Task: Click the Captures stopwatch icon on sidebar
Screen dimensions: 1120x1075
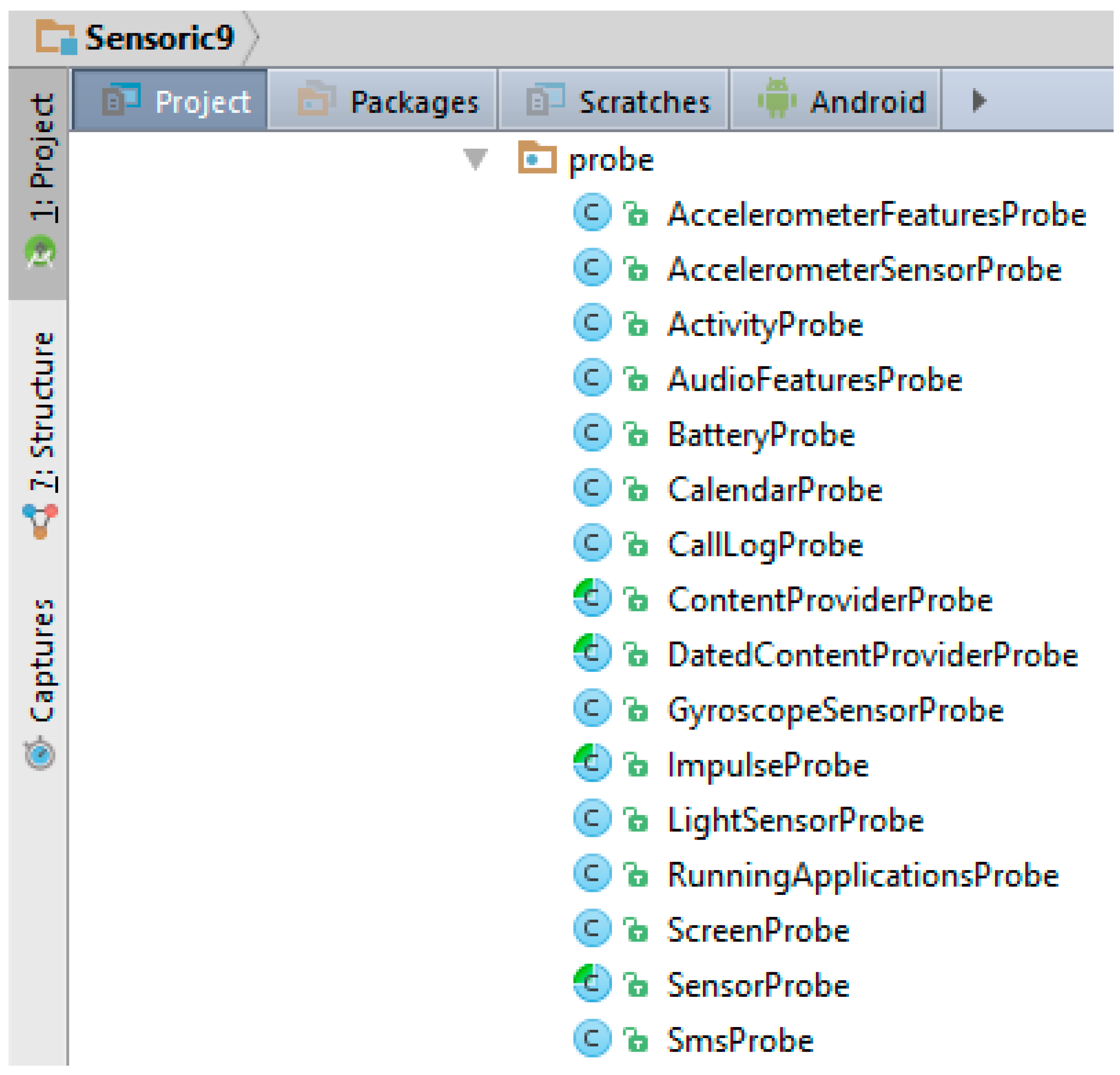Action: [x=39, y=754]
